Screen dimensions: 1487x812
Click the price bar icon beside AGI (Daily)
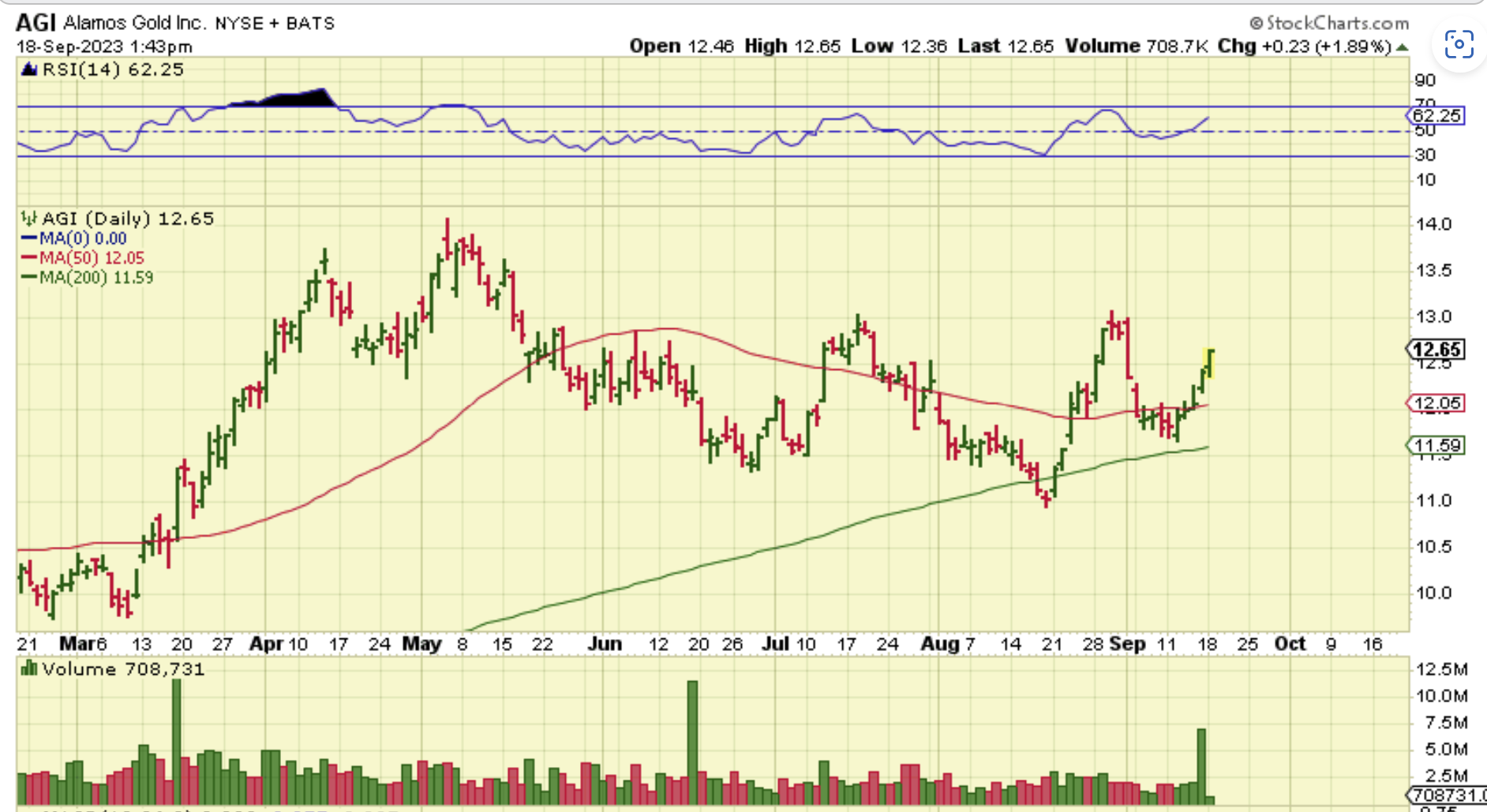pyautogui.click(x=29, y=218)
